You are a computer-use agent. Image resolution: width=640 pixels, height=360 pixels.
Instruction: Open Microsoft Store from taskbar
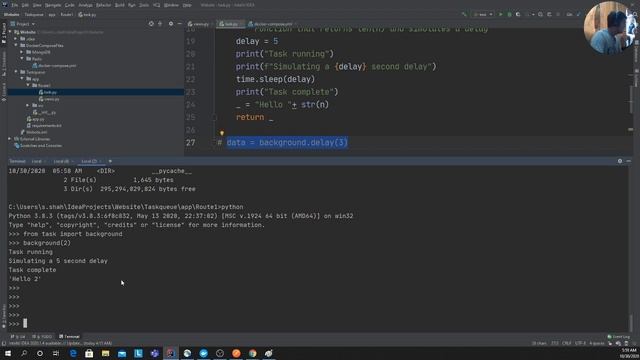coord(89,353)
